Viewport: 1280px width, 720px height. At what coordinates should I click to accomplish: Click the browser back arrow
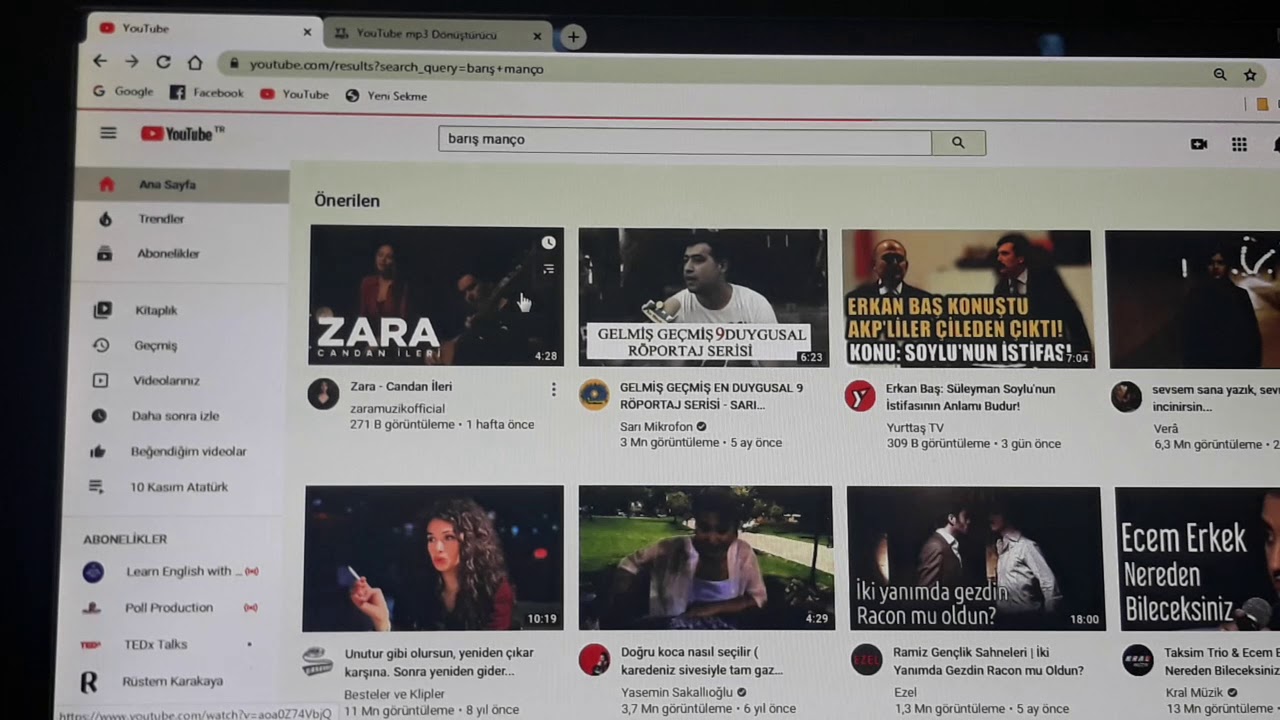(x=100, y=61)
